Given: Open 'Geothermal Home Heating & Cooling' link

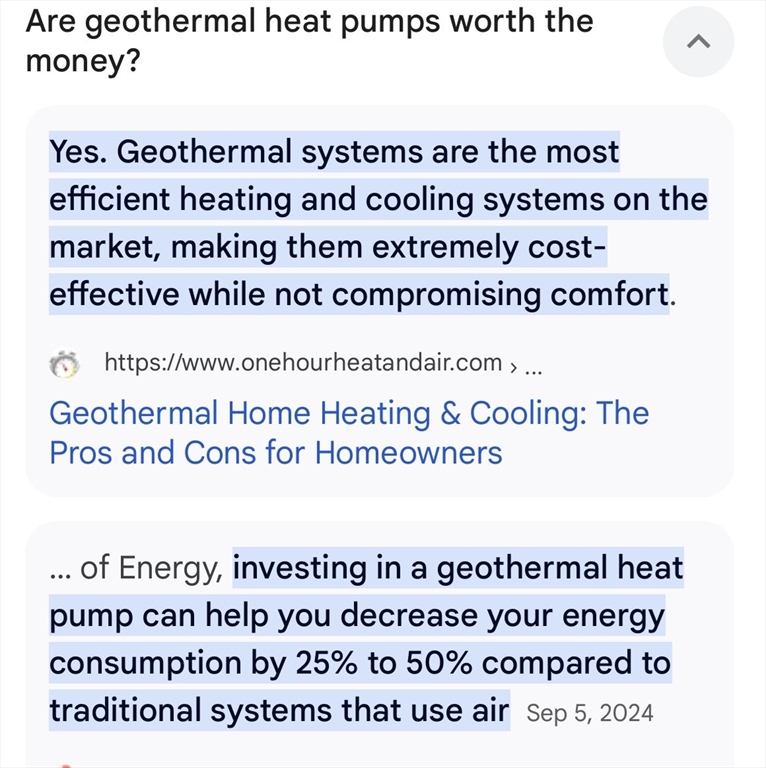Looking at the screenshot, I should coord(348,413).
